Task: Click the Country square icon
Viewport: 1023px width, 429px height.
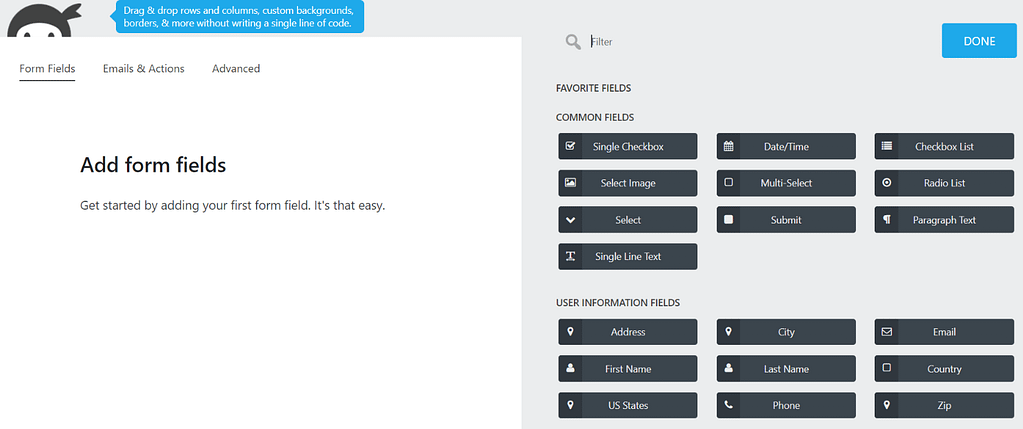Action: click(887, 368)
